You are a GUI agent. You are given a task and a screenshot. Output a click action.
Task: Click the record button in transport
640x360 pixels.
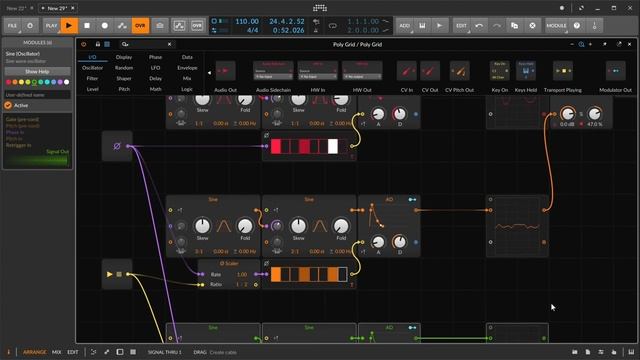pos(104,25)
